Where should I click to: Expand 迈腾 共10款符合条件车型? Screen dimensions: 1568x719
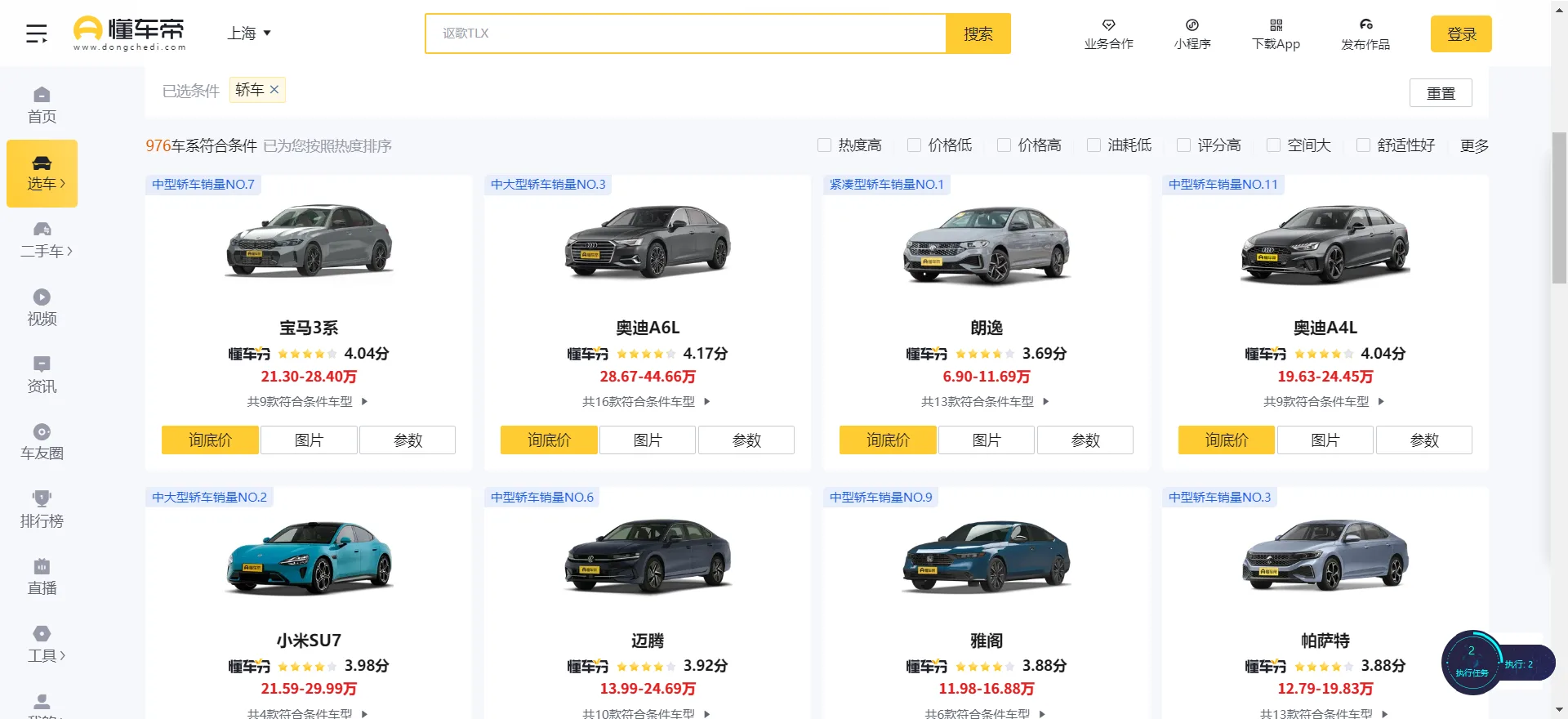pyautogui.click(x=647, y=713)
